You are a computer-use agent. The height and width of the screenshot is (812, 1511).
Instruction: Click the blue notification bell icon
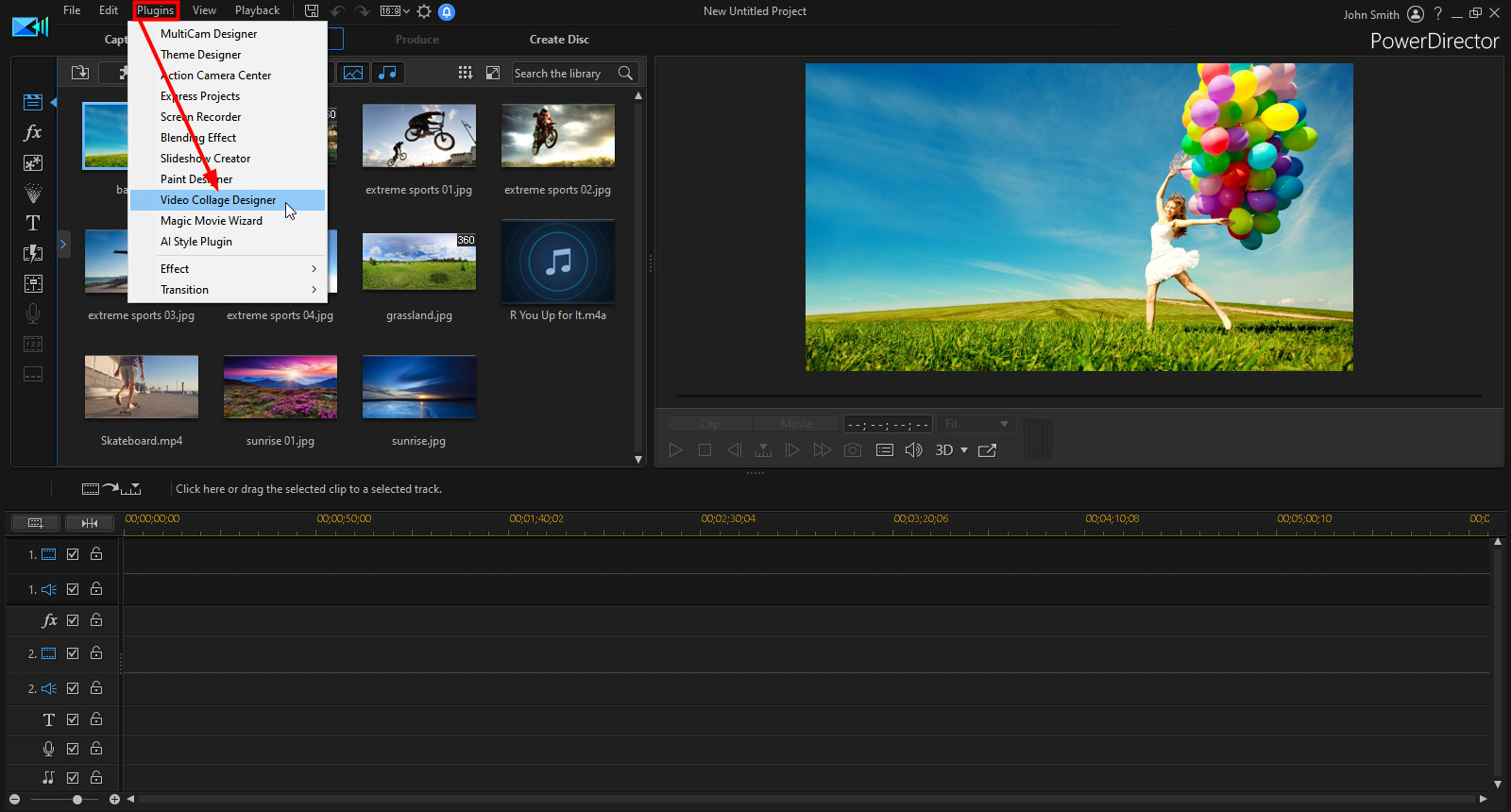click(447, 11)
